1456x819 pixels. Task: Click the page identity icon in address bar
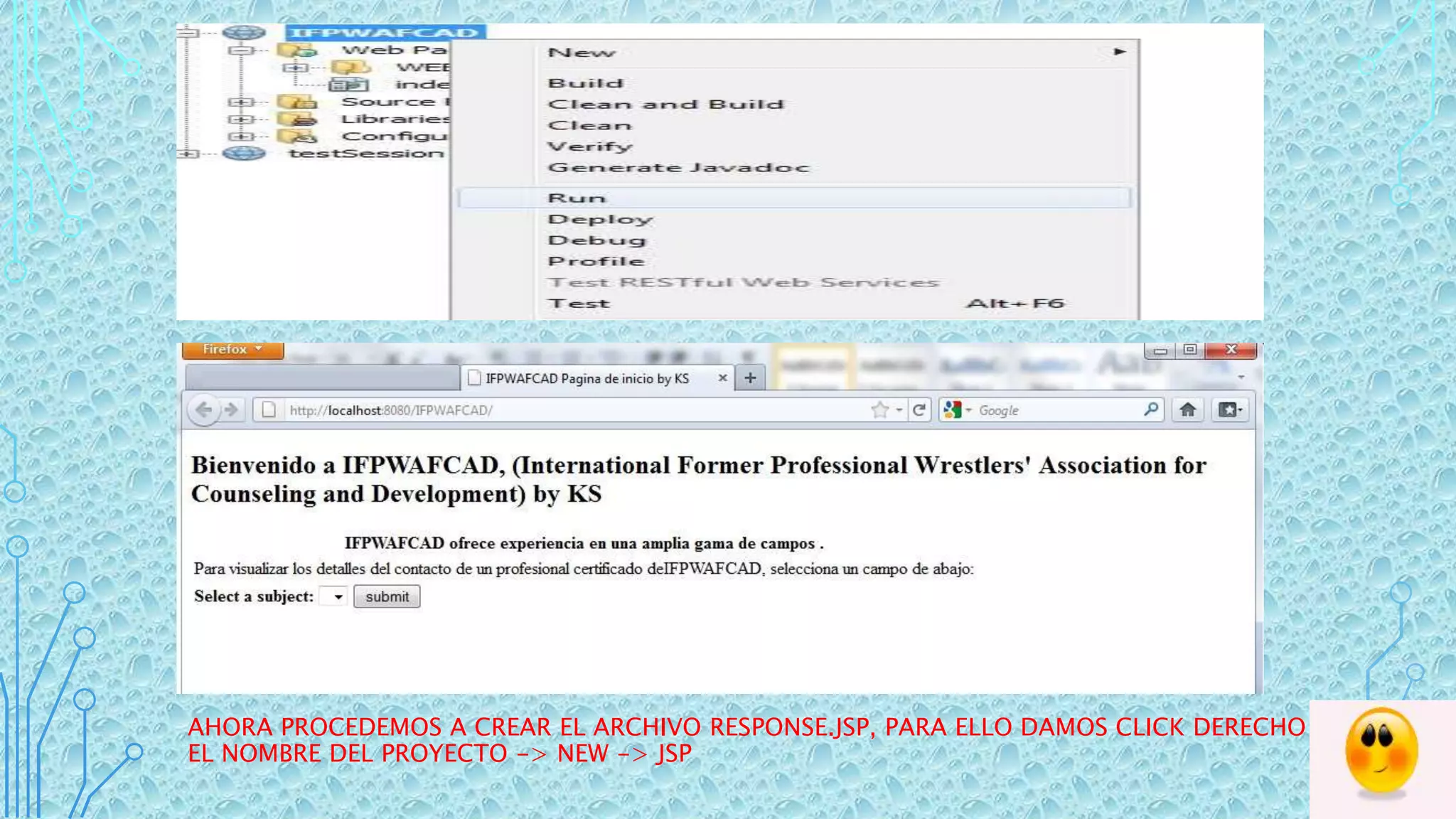coord(269,410)
